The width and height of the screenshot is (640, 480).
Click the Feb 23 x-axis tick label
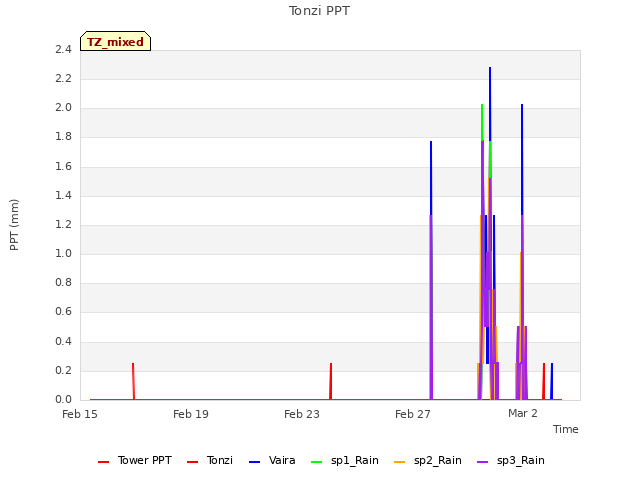302,414
